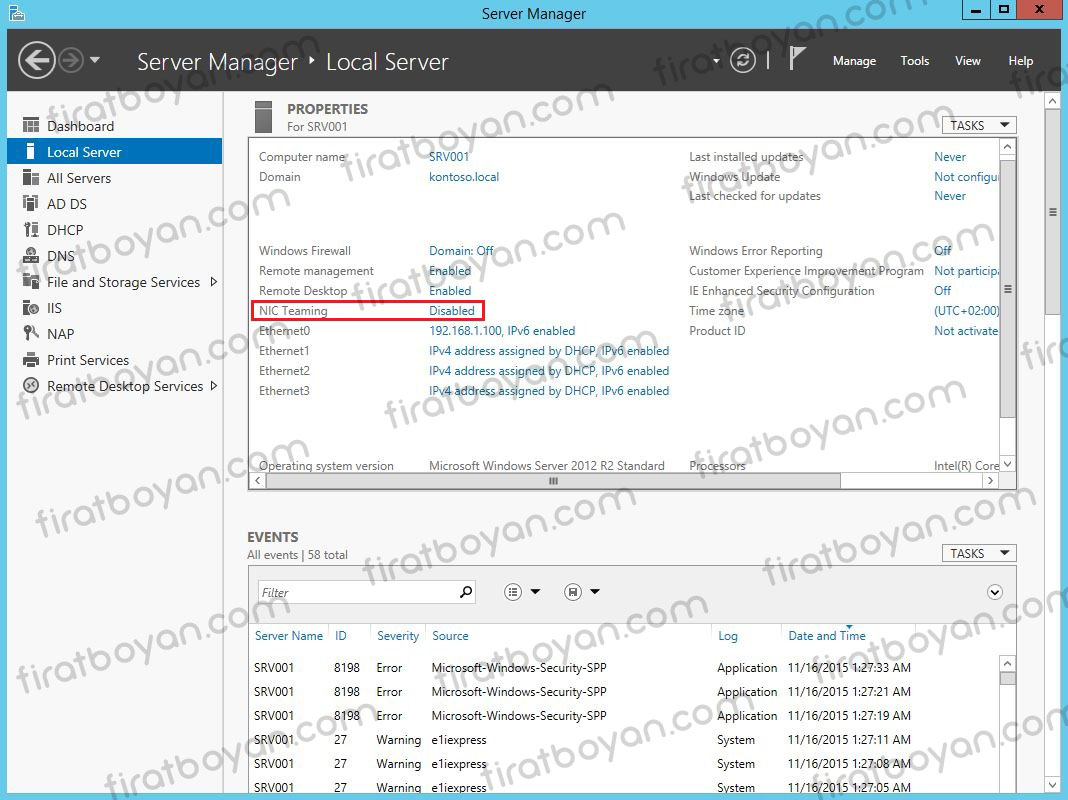Open the Tools menu

click(915, 61)
